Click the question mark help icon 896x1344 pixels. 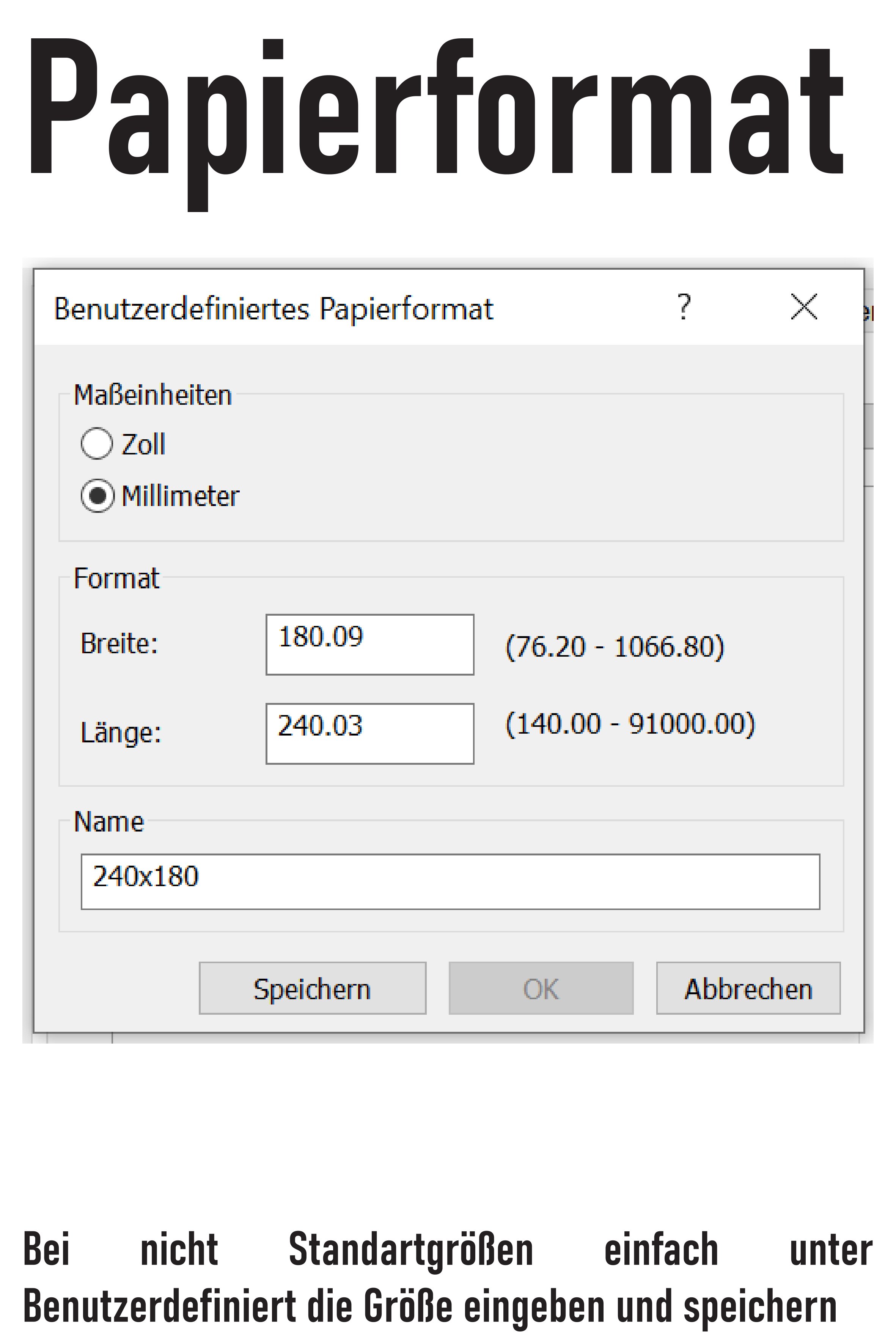684,307
